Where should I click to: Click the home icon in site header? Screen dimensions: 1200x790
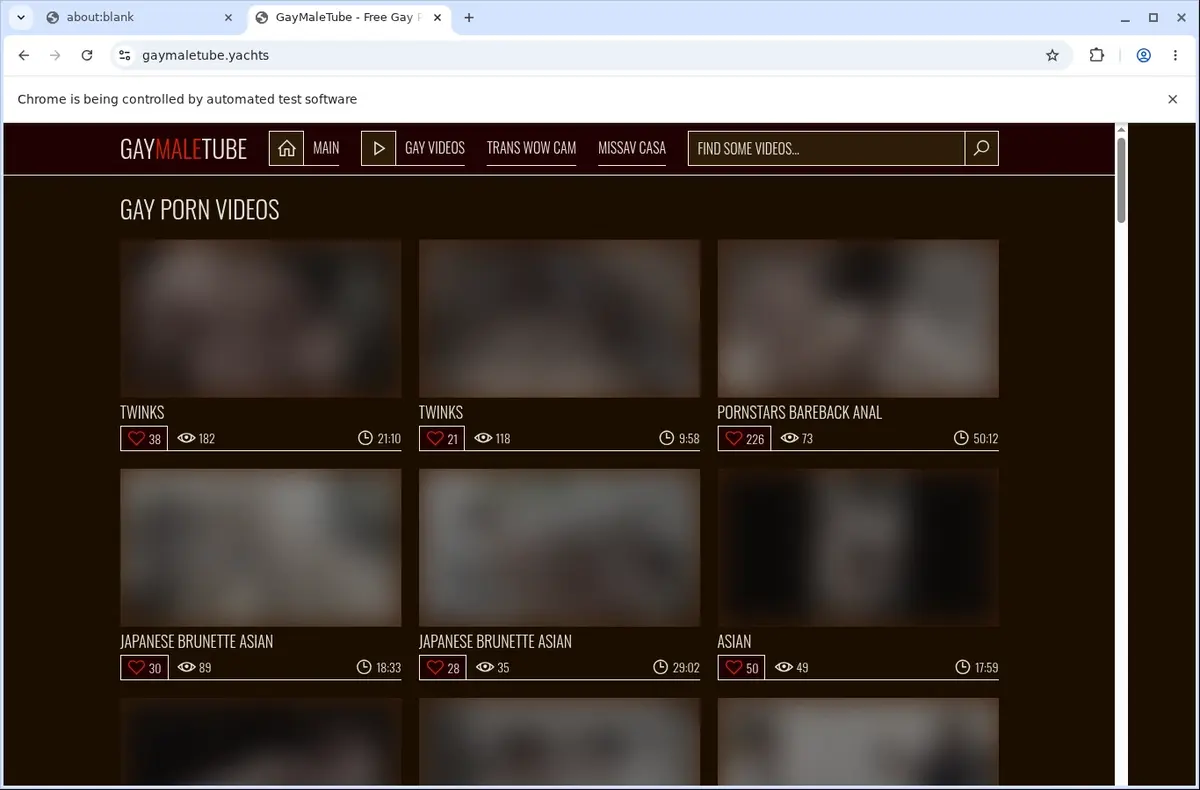pos(286,148)
